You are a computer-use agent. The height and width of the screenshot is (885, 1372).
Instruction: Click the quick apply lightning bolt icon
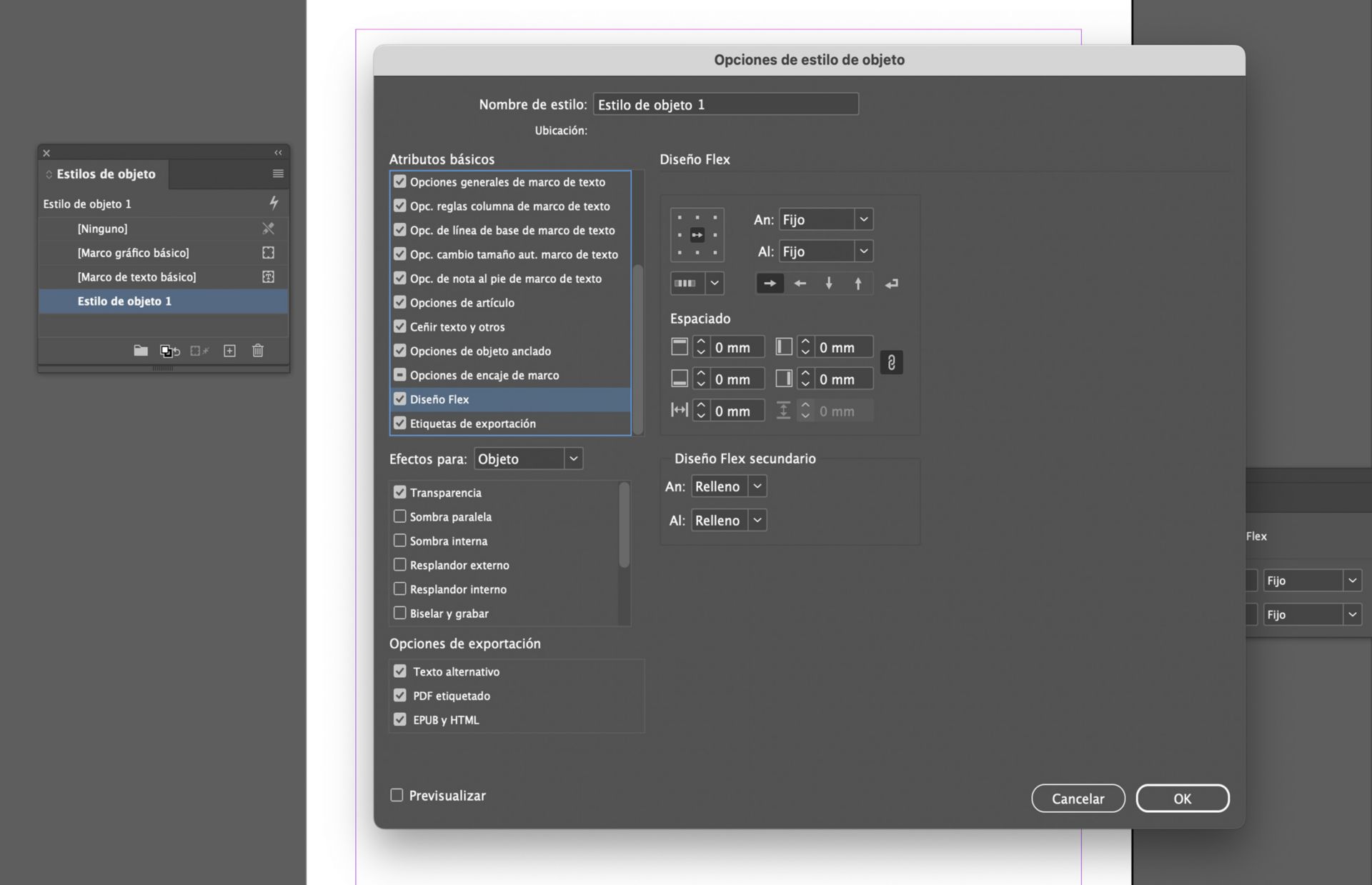273,204
